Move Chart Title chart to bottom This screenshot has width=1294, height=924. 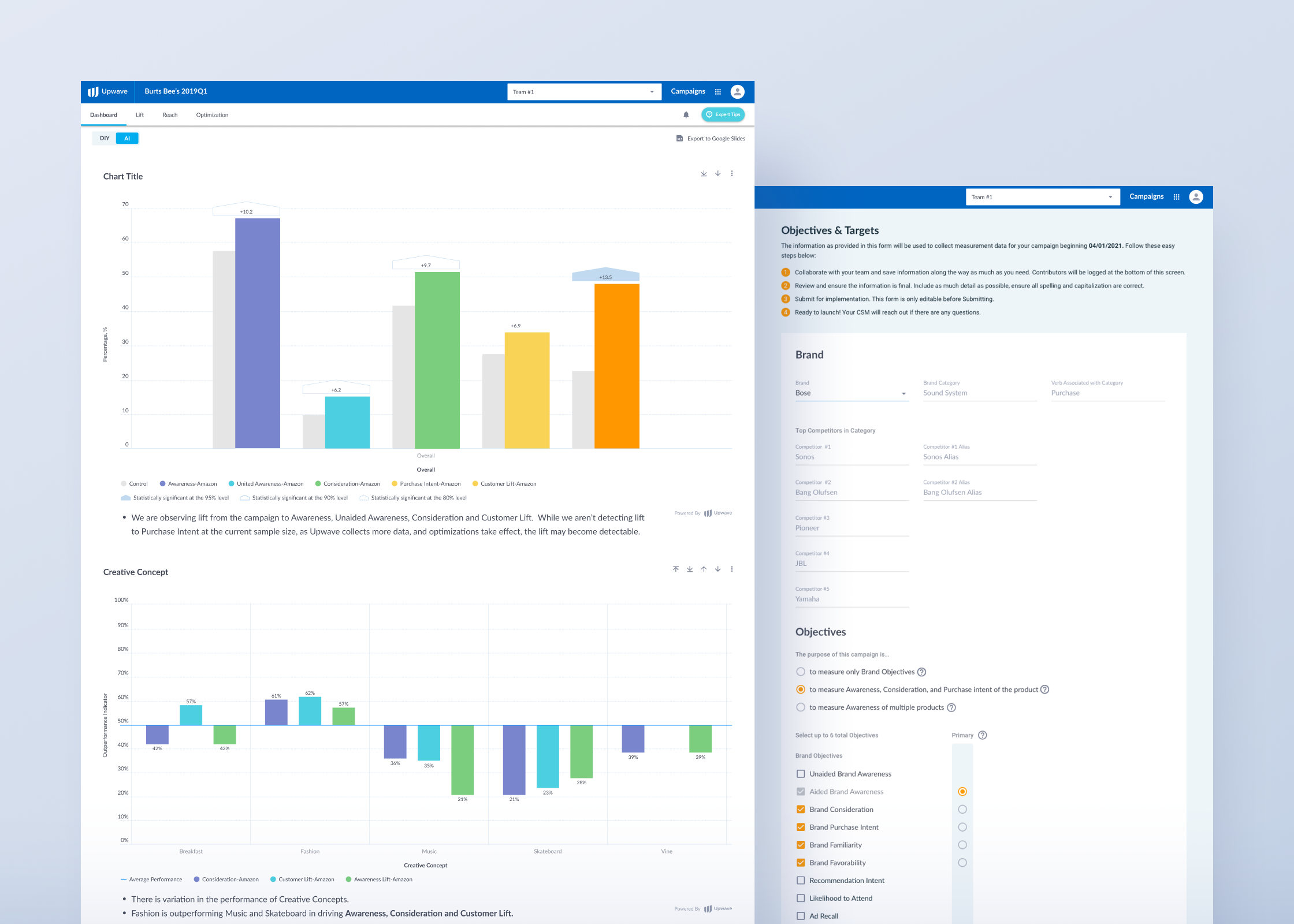click(x=704, y=173)
